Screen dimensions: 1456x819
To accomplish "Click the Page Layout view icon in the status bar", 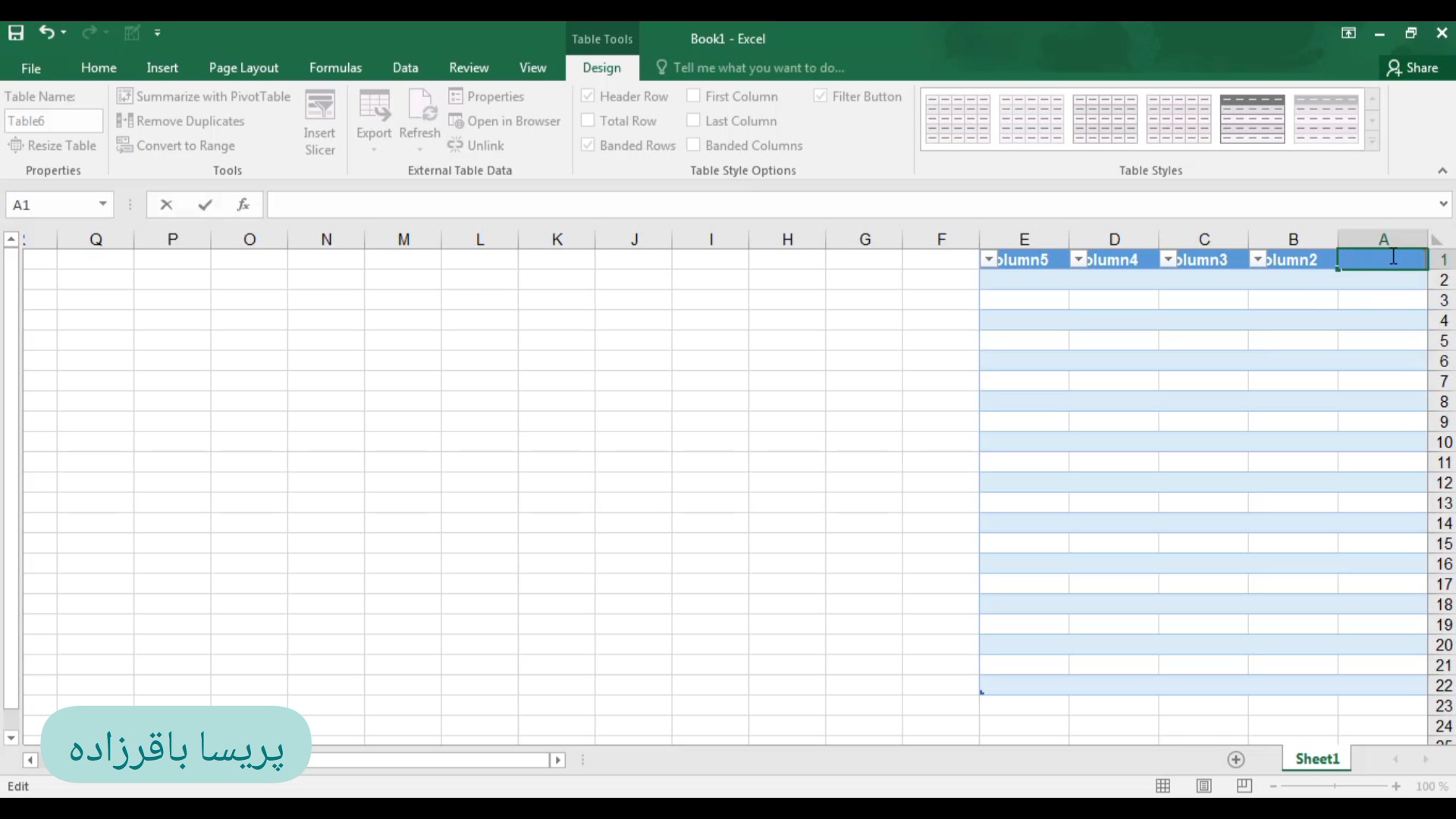I will 1204,786.
